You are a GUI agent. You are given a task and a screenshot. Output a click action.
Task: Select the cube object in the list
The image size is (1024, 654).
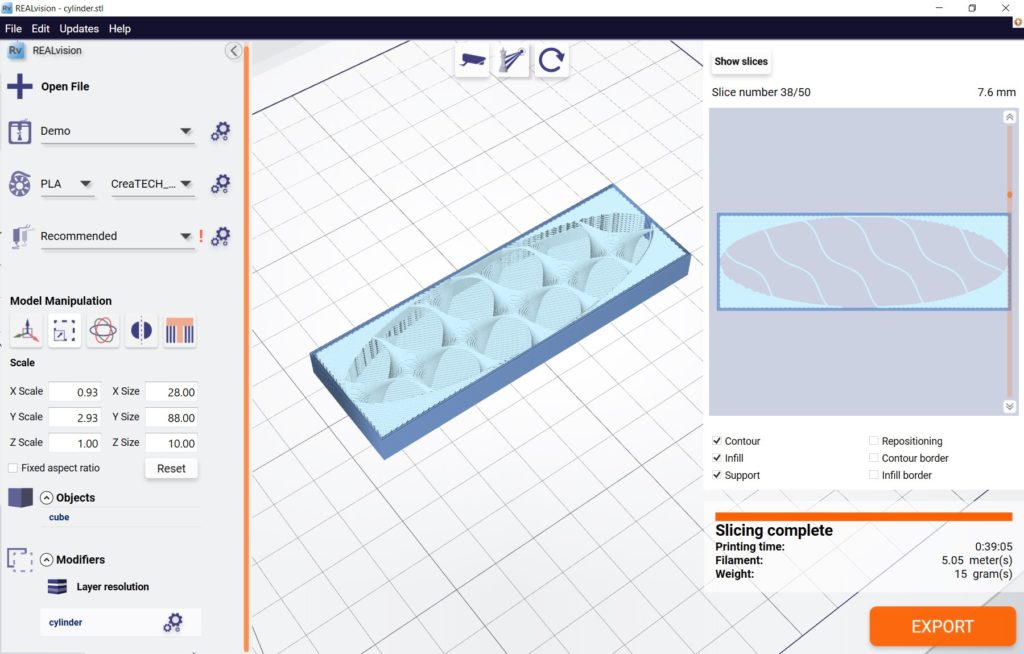(x=59, y=517)
